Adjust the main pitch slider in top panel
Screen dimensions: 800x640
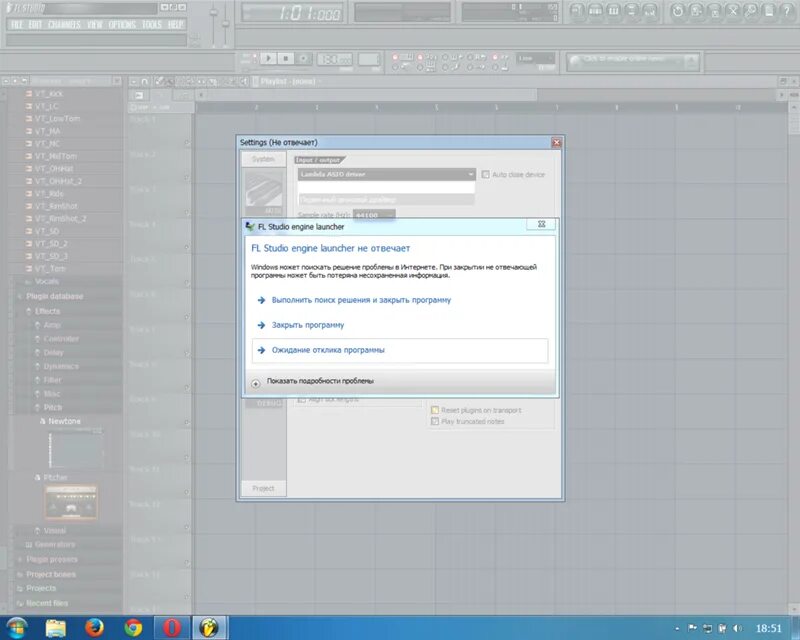pos(226,24)
